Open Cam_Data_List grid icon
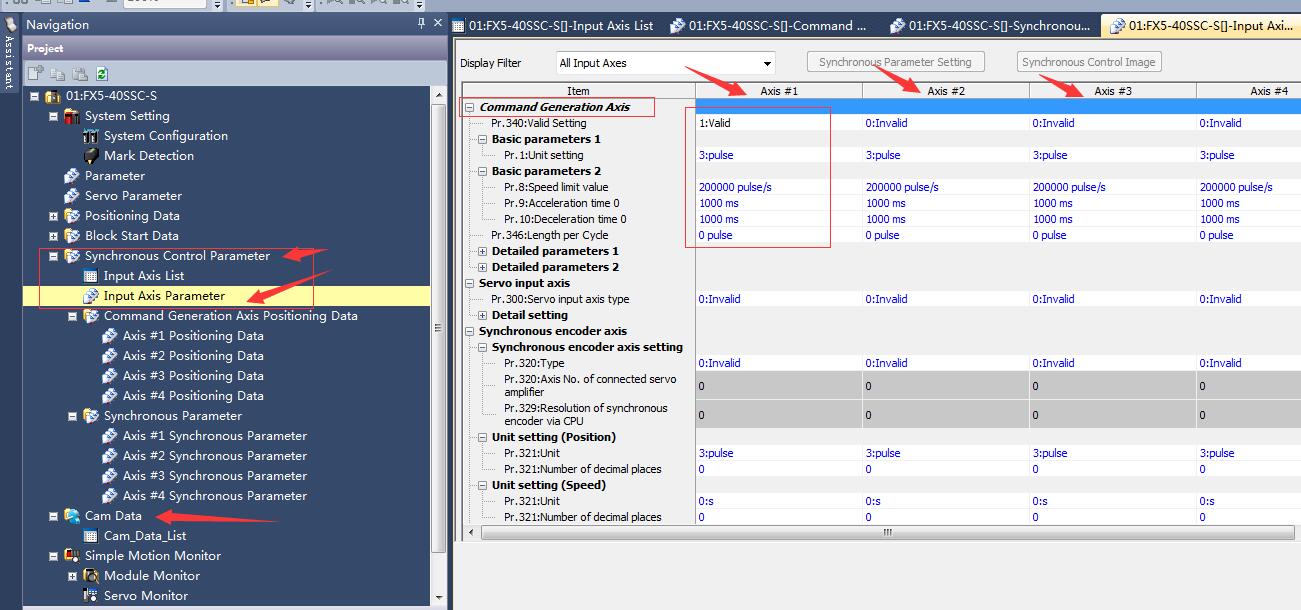 pyautogui.click(x=91, y=536)
